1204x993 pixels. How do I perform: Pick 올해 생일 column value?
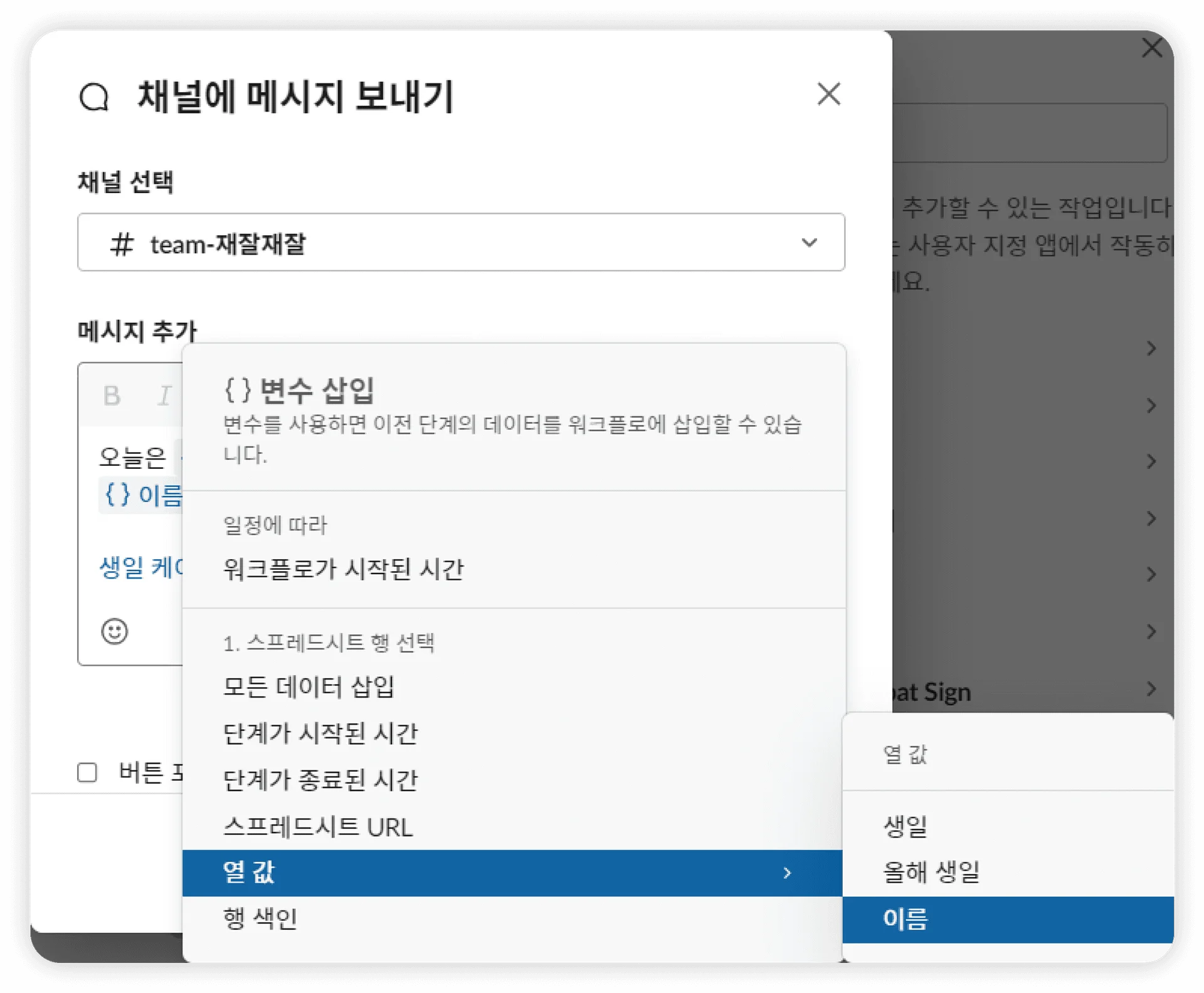[931, 872]
